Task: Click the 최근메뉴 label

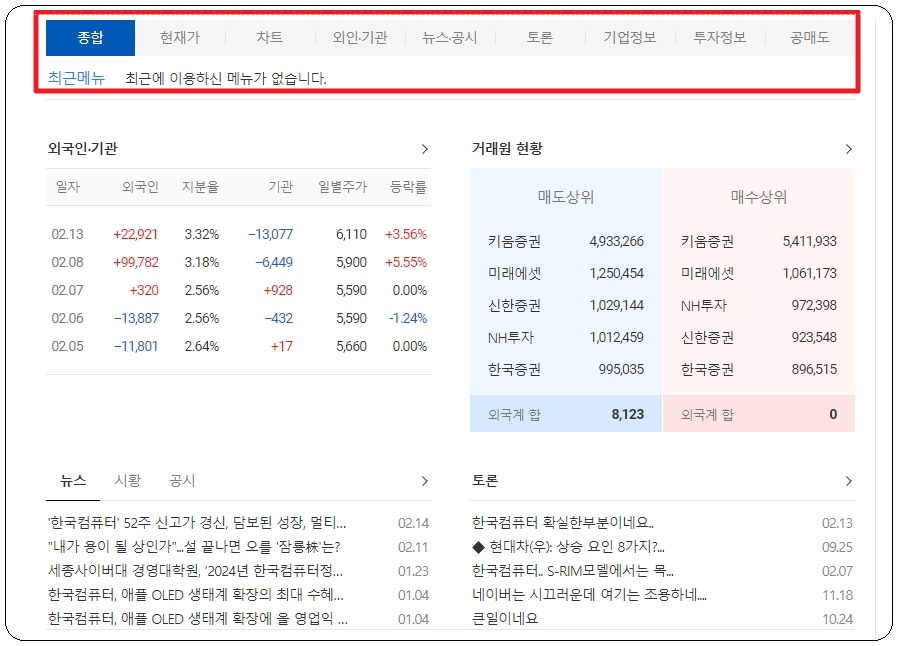Action: [77, 78]
